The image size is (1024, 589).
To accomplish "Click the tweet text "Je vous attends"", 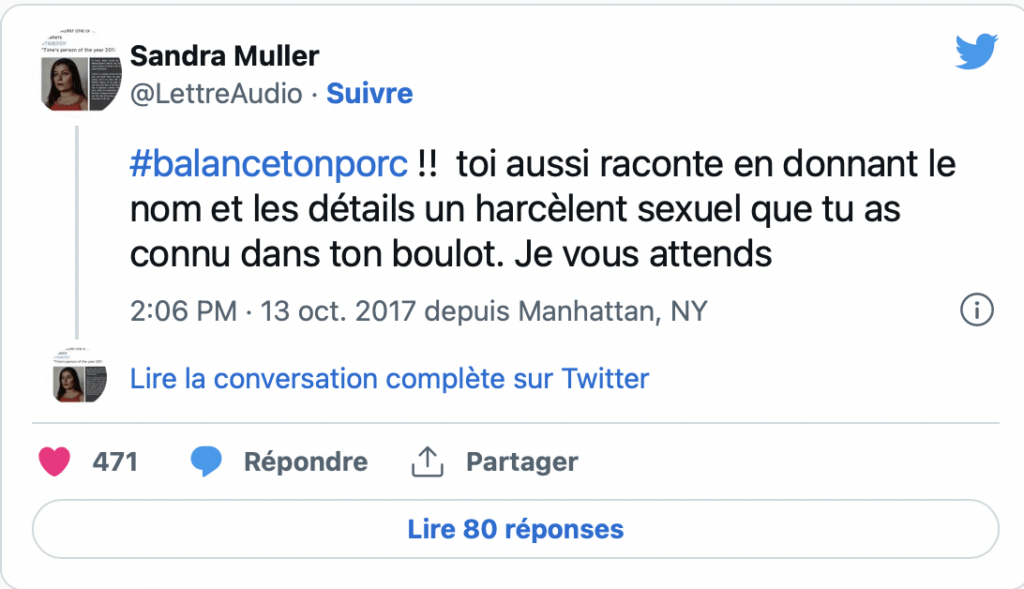I will (x=643, y=254).
